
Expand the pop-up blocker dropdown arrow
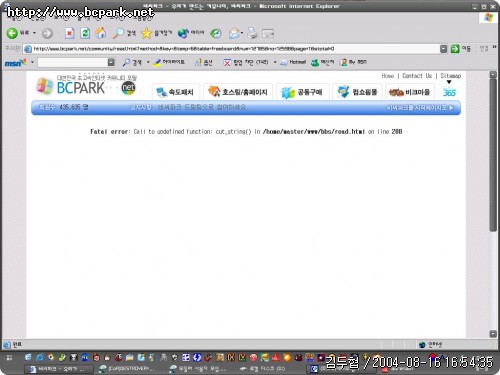point(275,62)
